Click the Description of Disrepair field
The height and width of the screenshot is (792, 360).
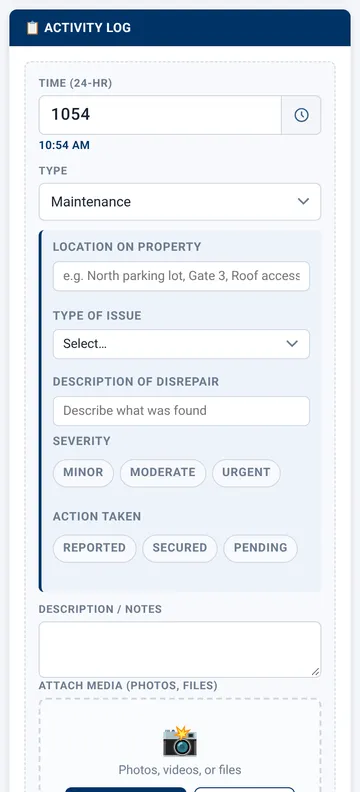(181, 411)
